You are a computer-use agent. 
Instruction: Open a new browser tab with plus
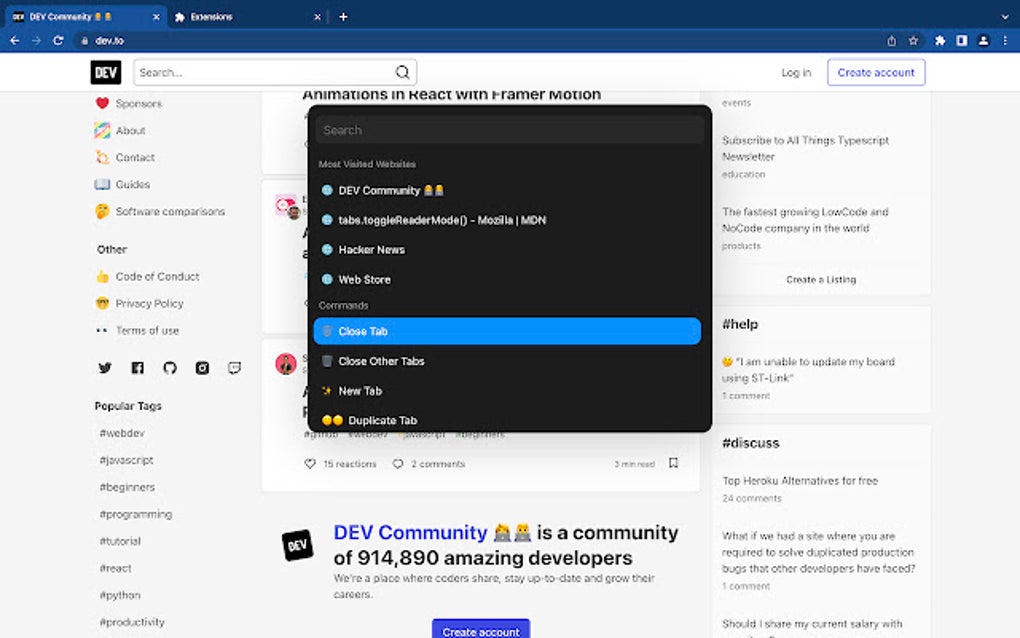pyautogui.click(x=343, y=17)
